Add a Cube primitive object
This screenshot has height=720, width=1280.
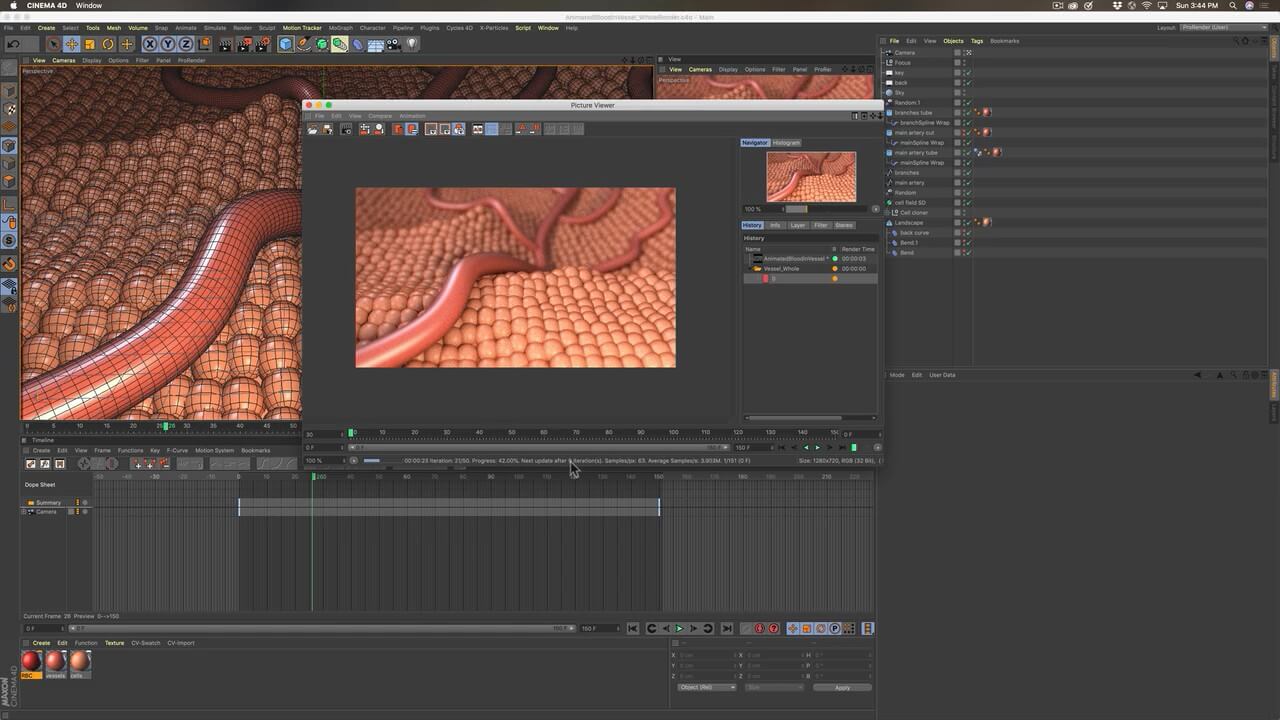click(286, 44)
